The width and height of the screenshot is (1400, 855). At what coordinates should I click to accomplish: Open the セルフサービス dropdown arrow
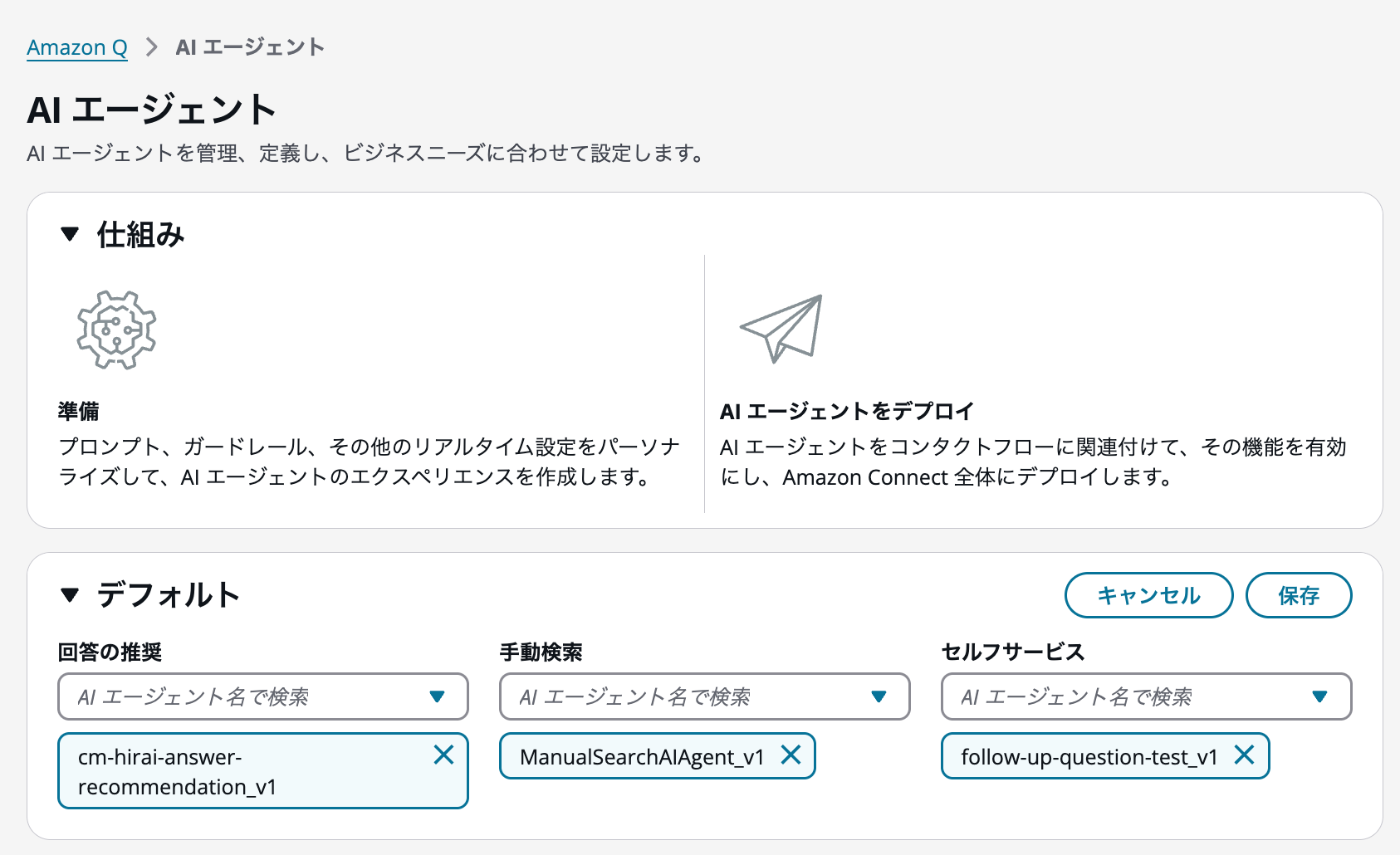pos(1320,696)
